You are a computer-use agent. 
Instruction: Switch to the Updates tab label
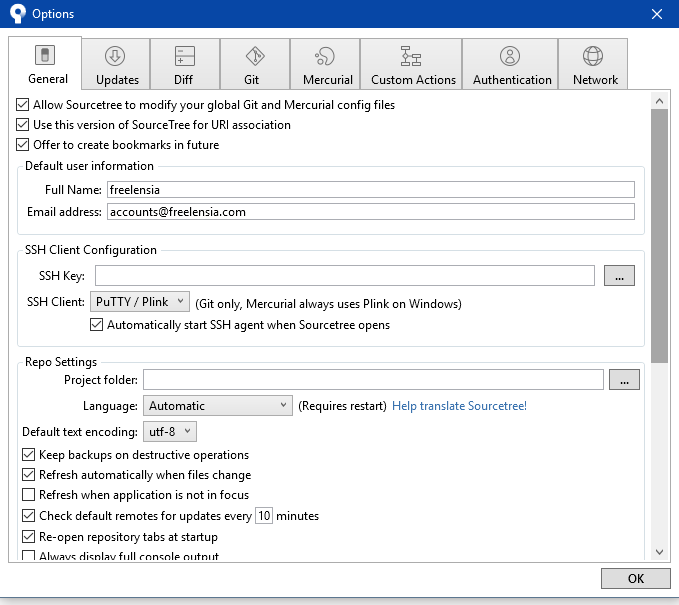click(117, 80)
